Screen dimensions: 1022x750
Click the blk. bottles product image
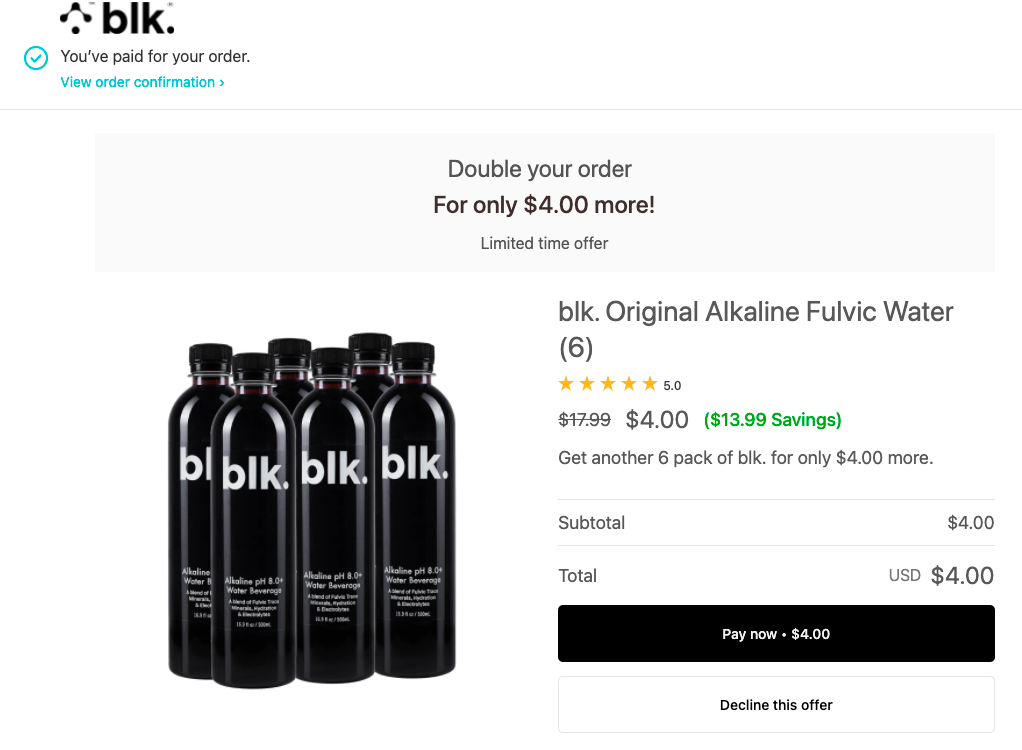(x=312, y=510)
